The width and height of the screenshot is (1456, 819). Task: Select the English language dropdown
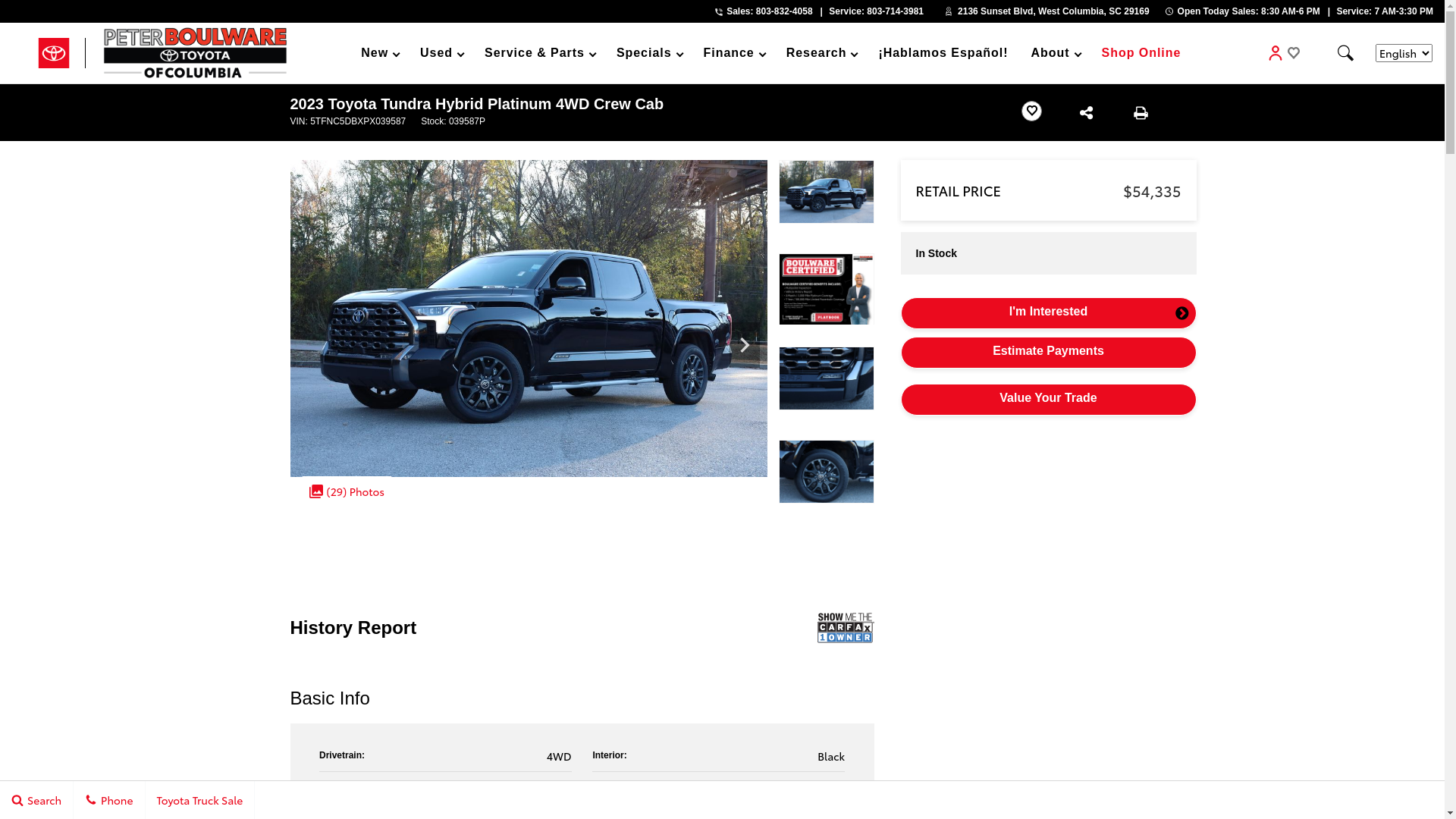pos(1404,53)
